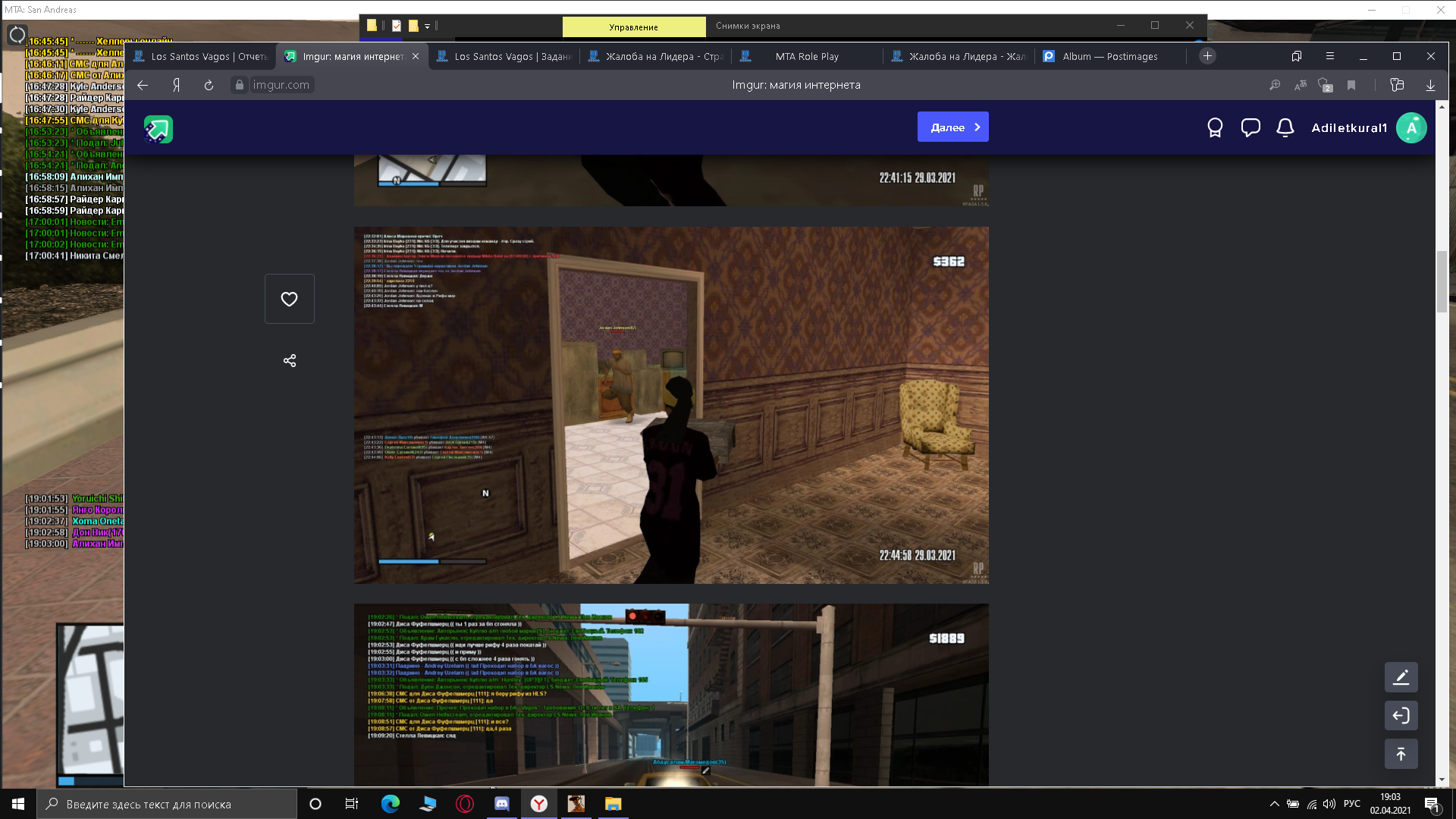The width and height of the screenshot is (1456, 819).
Task: Open the volume control in system tray
Action: point(1329,804)
